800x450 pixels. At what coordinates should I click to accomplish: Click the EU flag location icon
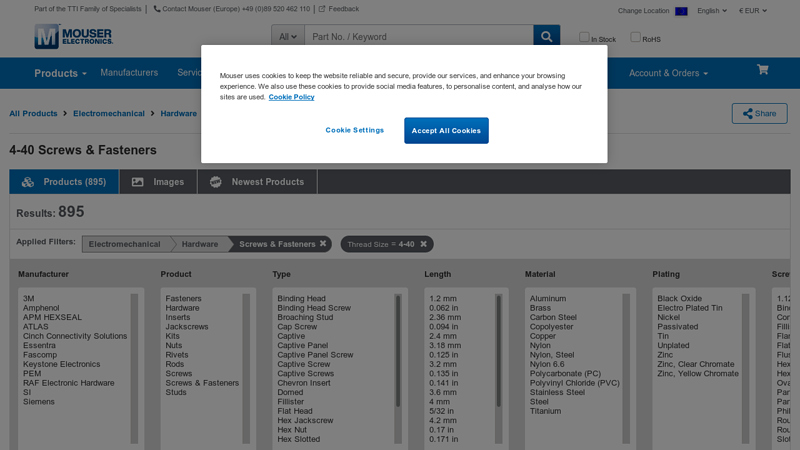click(681, 11)
